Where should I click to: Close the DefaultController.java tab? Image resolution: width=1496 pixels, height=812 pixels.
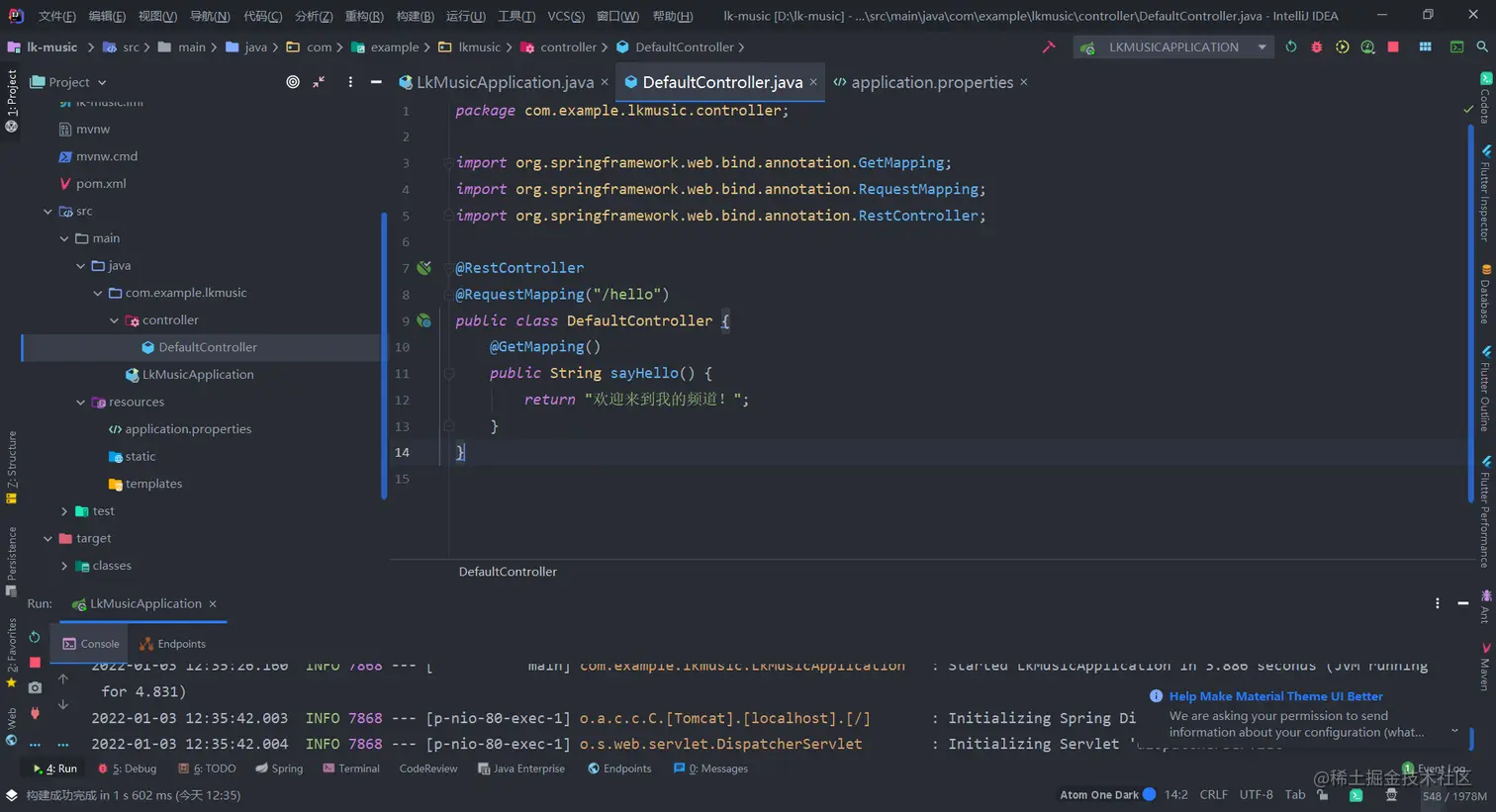click(813, 82)
